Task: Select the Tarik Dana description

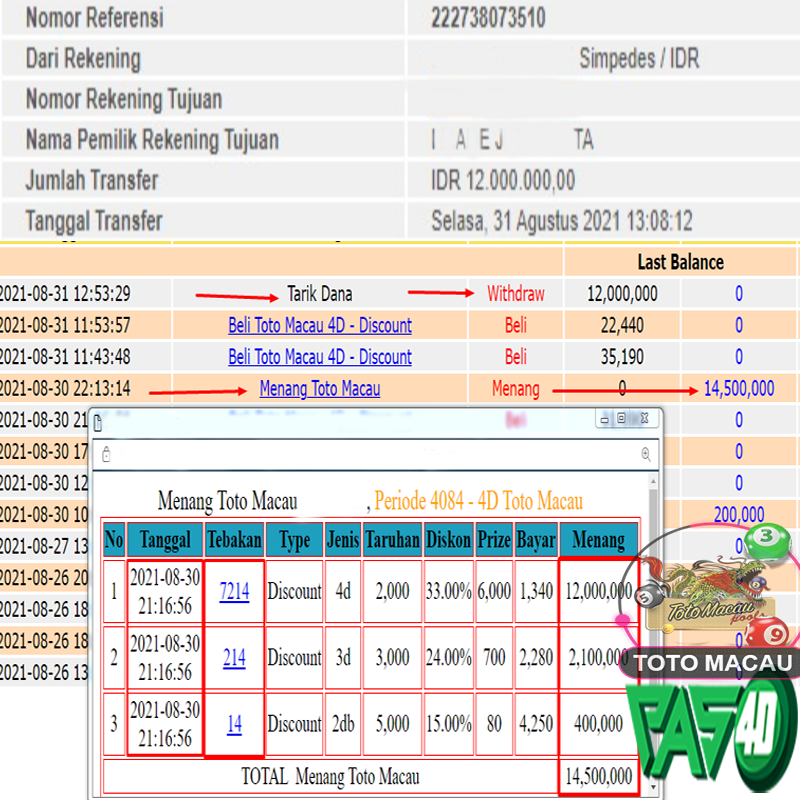Action: (x=320, y=294)
